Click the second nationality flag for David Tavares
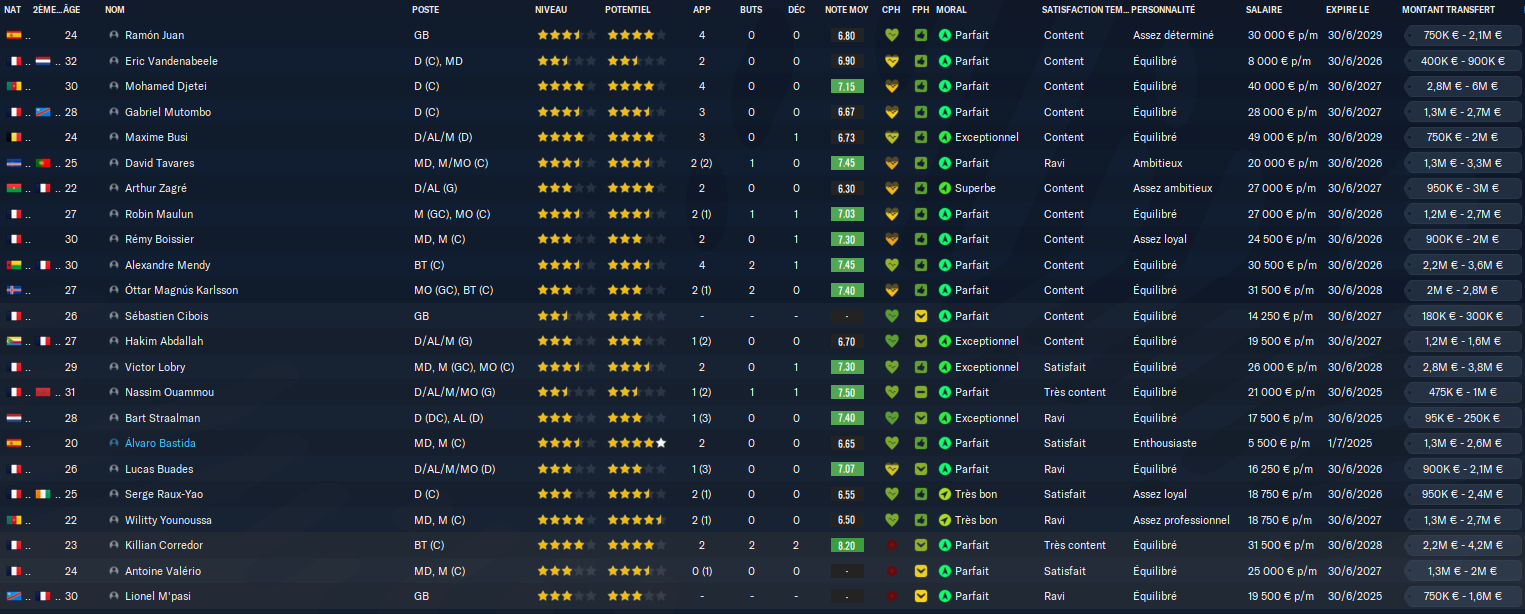 pos(43,163)
